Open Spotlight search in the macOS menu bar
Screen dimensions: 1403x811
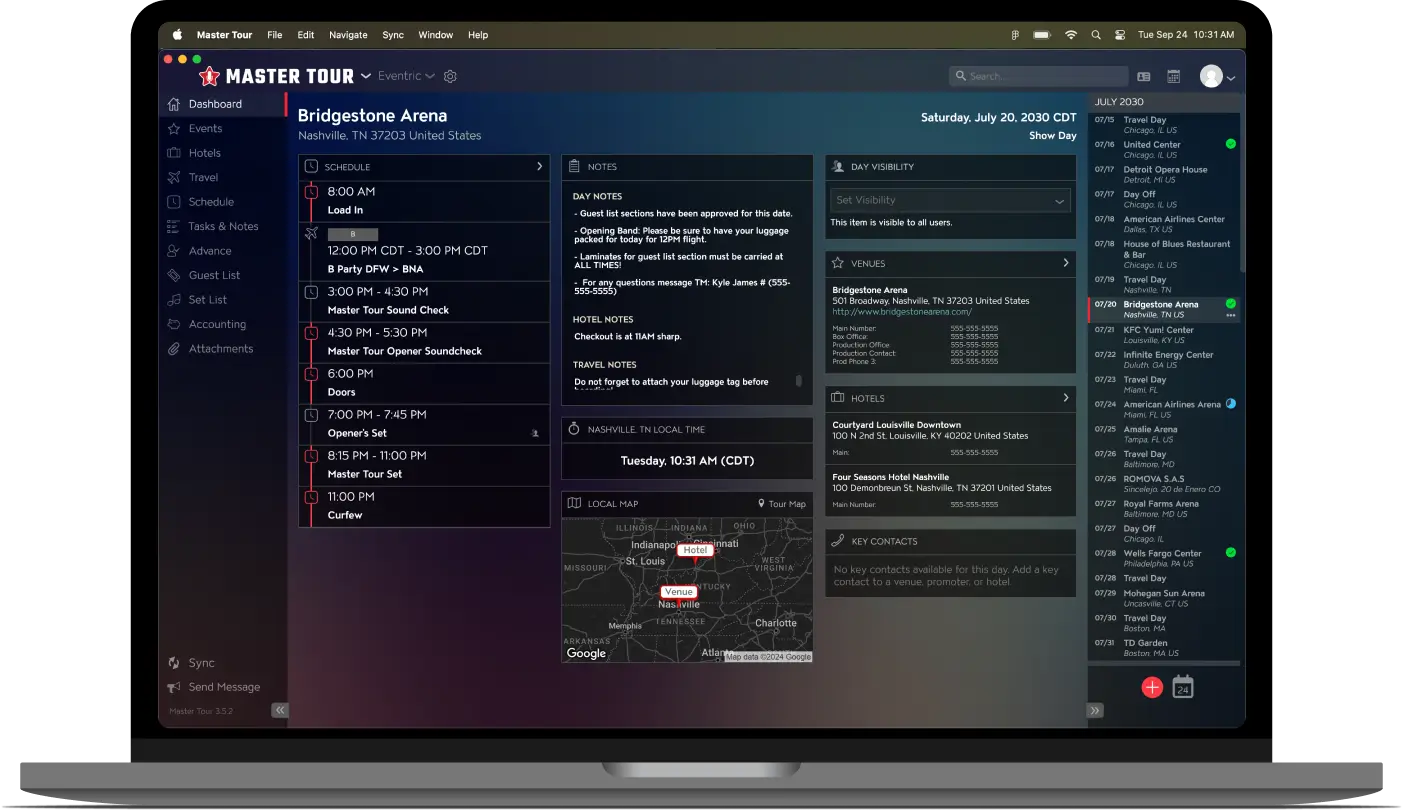(x=1097, y=35)
